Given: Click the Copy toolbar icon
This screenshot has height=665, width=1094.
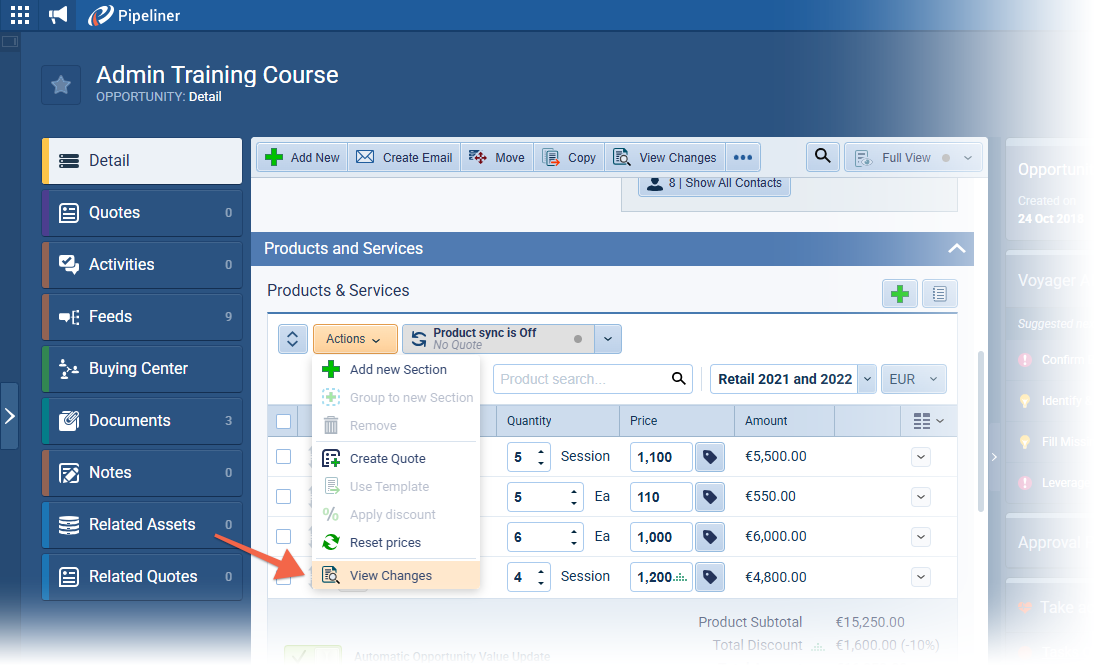Looking at the screenshot, I should [551, 157].
